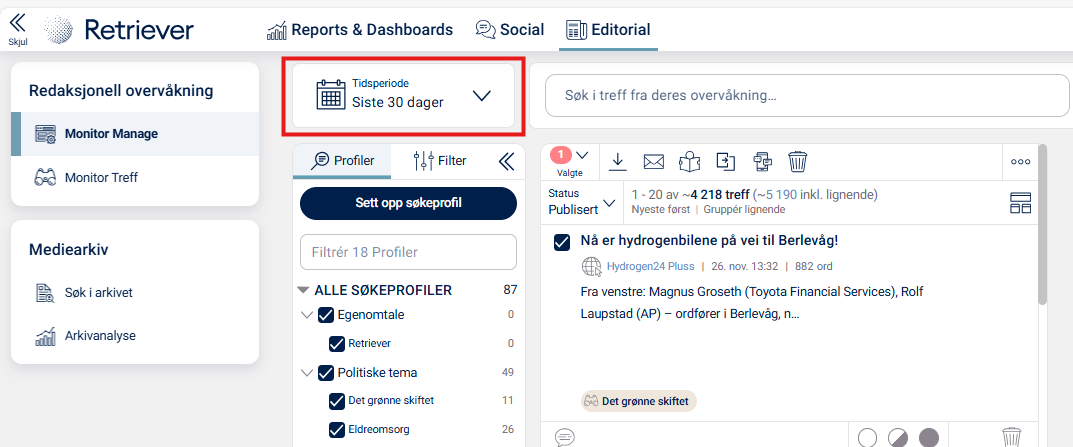
Task: Click Gruppér lignende link
Action: coord(744,209)
